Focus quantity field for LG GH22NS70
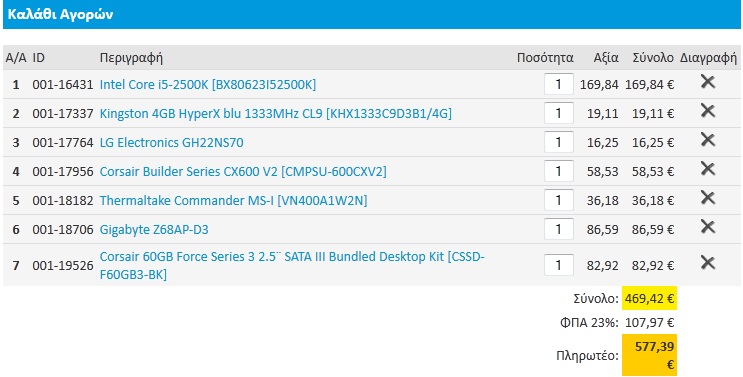 [559, 142]
